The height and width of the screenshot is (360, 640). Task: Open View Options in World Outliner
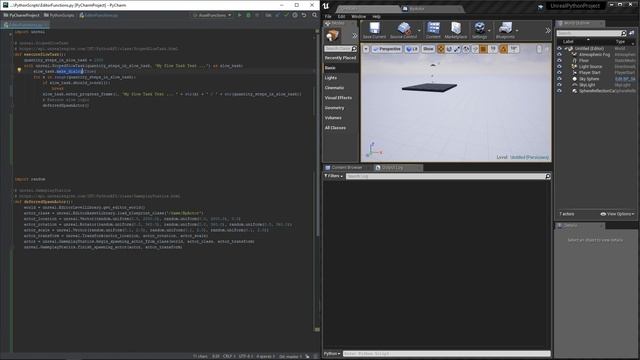[617, 214]
